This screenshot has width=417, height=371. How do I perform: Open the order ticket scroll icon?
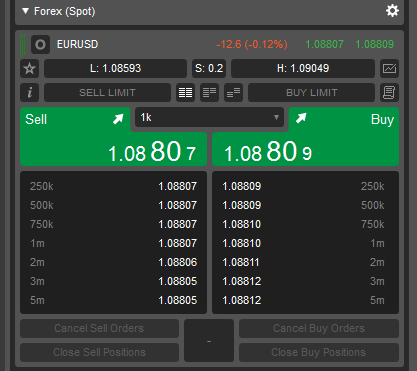[389, 92]
